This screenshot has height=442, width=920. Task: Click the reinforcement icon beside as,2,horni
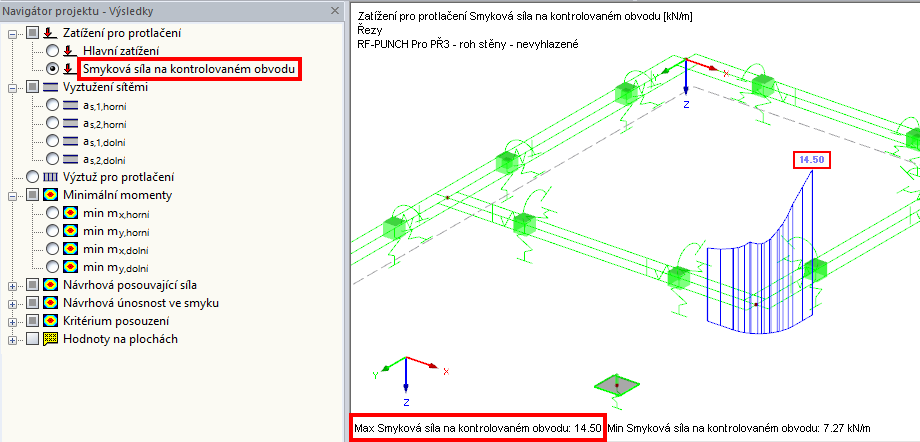(70, 123)
